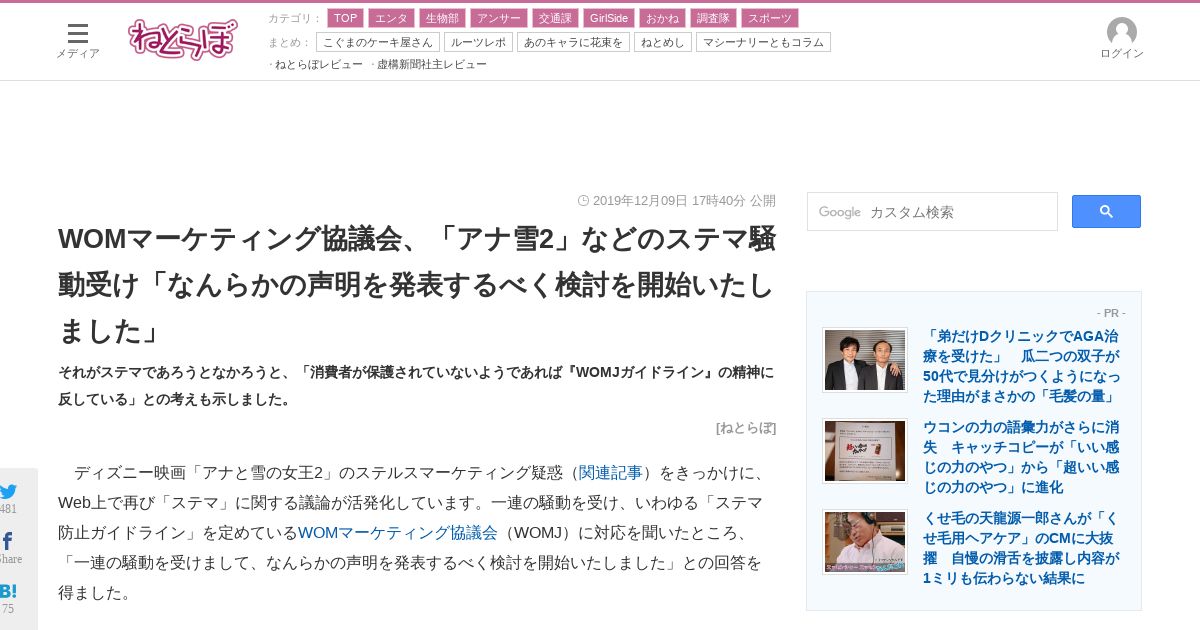Open the メディア hamburger menu

tap(78, 41)
